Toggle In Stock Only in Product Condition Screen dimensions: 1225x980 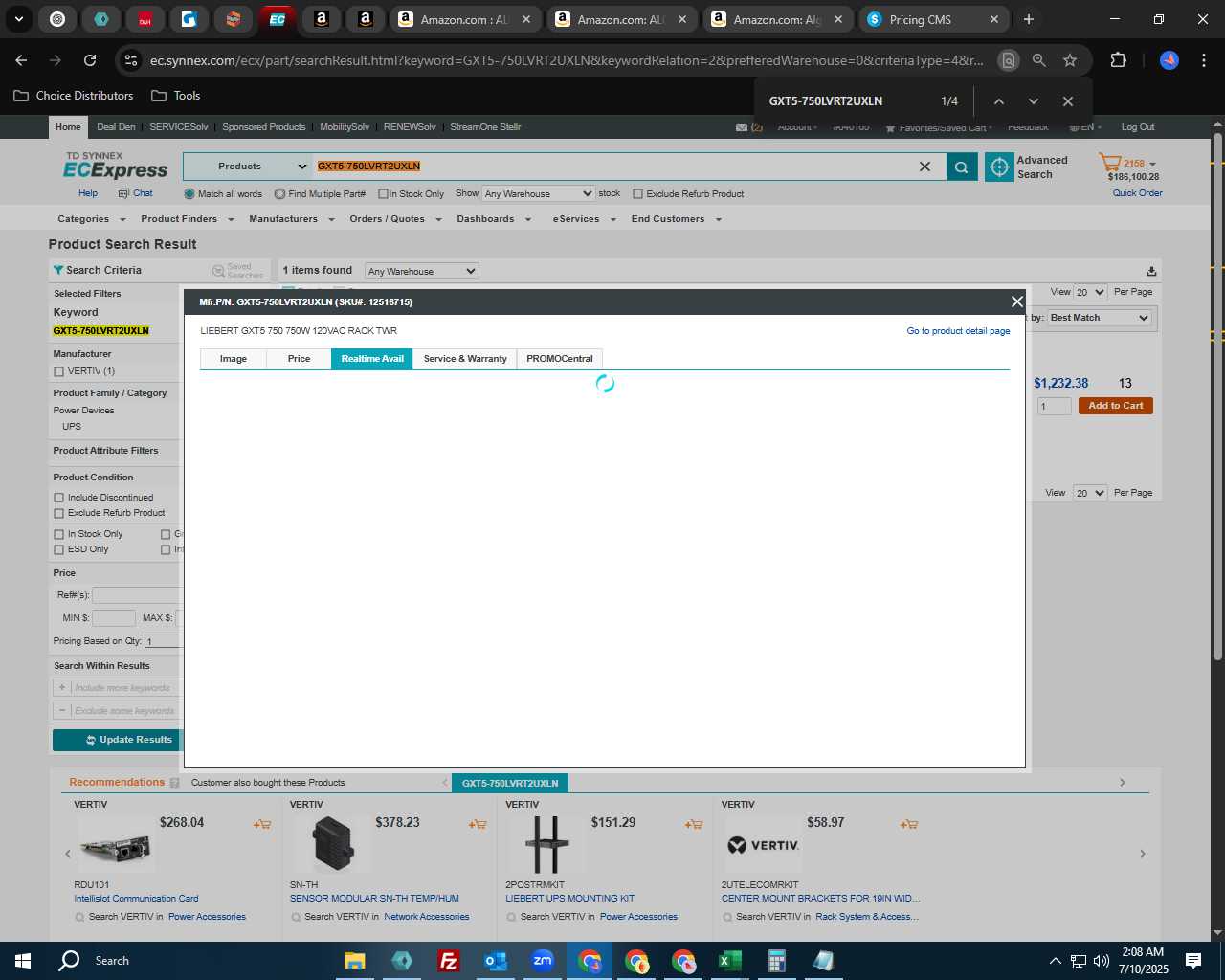pos(59,534)
